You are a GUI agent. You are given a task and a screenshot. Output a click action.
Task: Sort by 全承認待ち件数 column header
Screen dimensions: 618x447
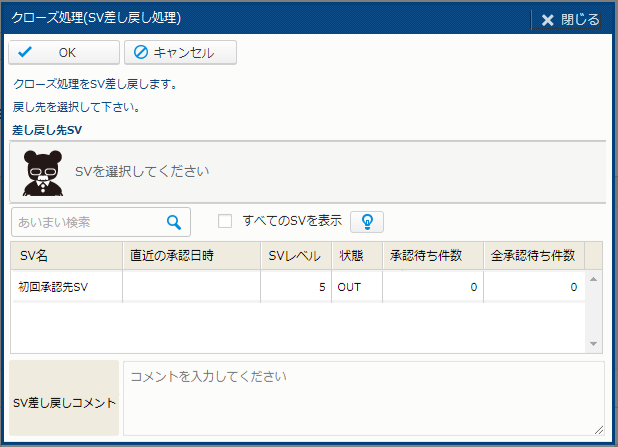pos(533,256)
